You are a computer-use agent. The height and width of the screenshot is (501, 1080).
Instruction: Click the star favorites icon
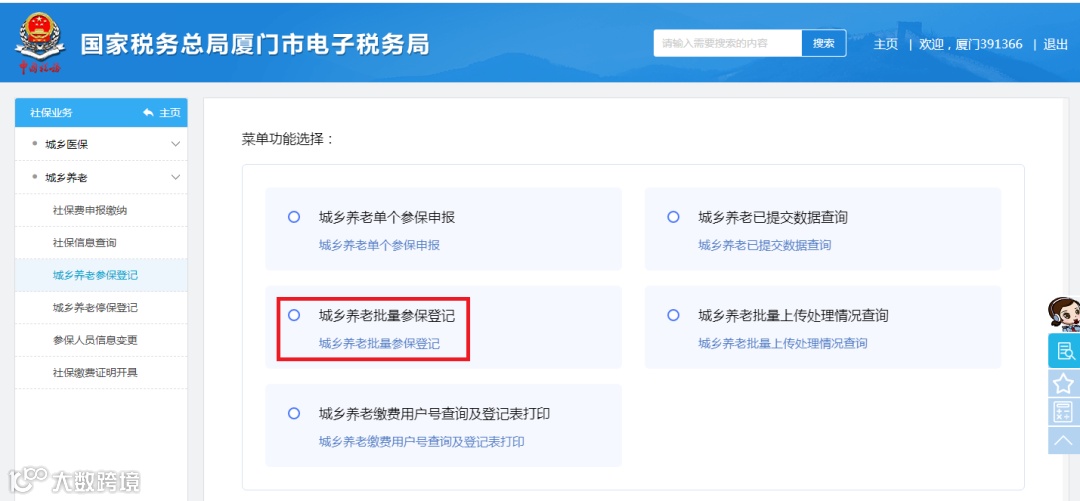point(1064,384)
